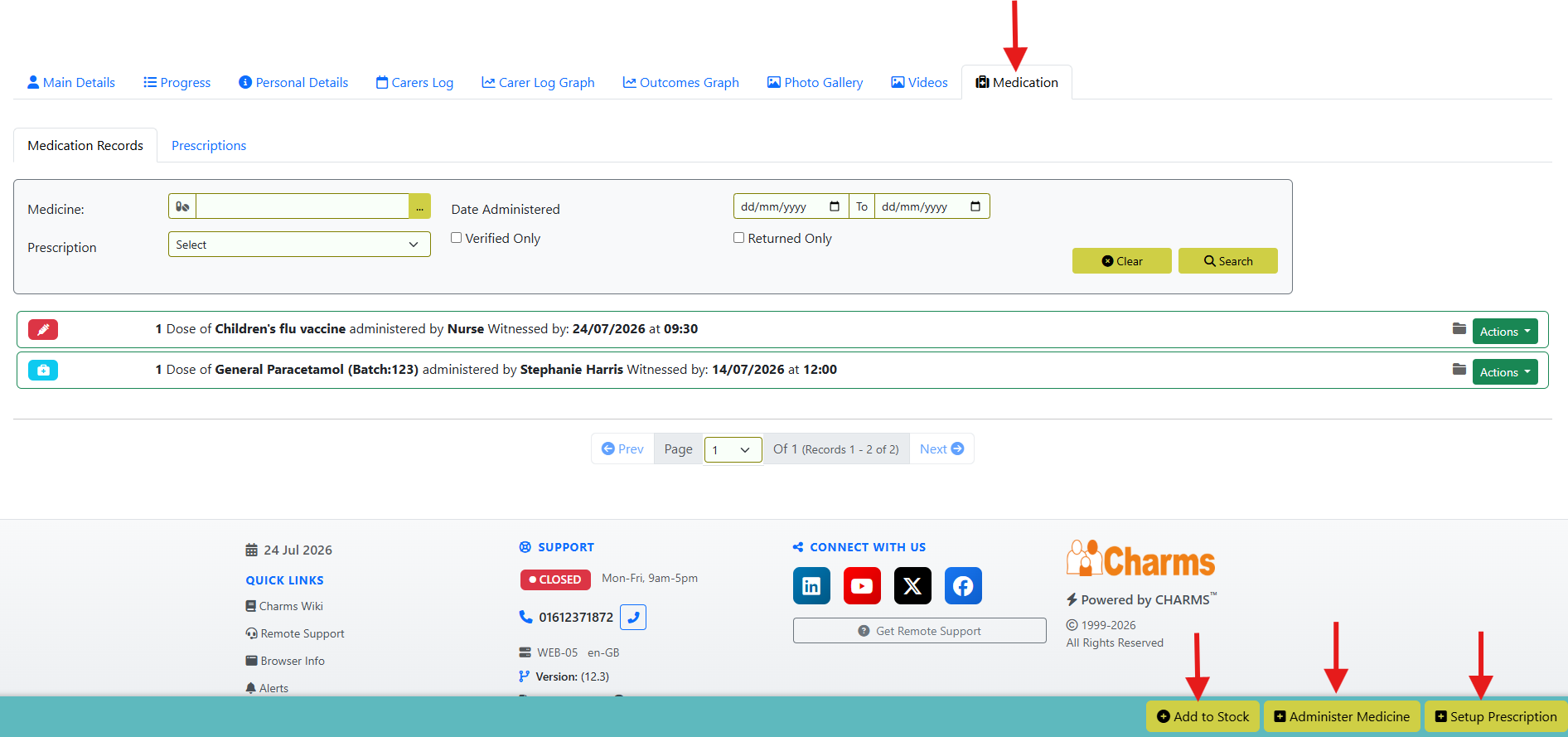The image size is (1568, 737).
Task: Open the Prescription Select dropdown
Action: [299, 245]
